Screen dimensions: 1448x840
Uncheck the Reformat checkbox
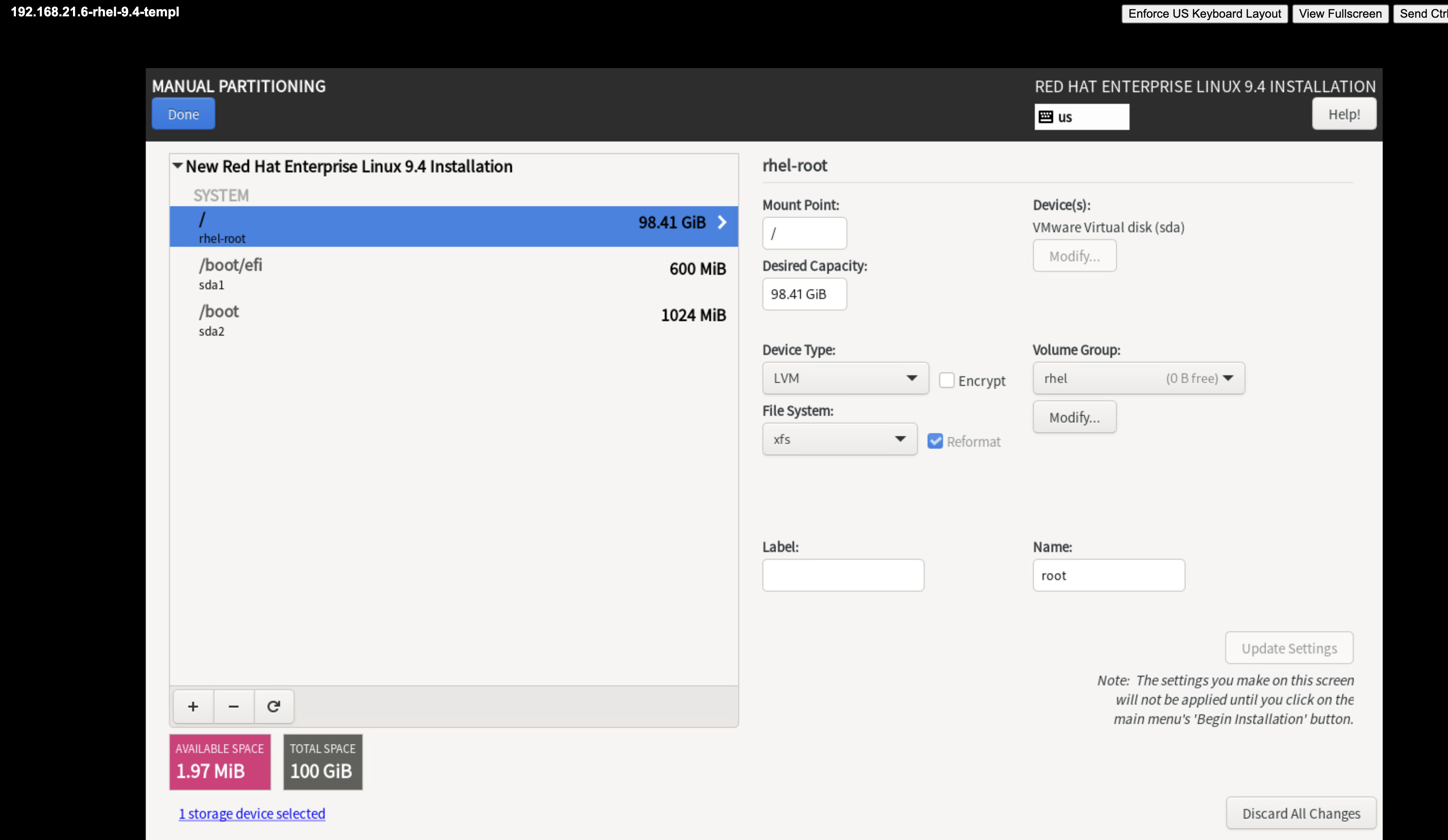click(935, 441)
